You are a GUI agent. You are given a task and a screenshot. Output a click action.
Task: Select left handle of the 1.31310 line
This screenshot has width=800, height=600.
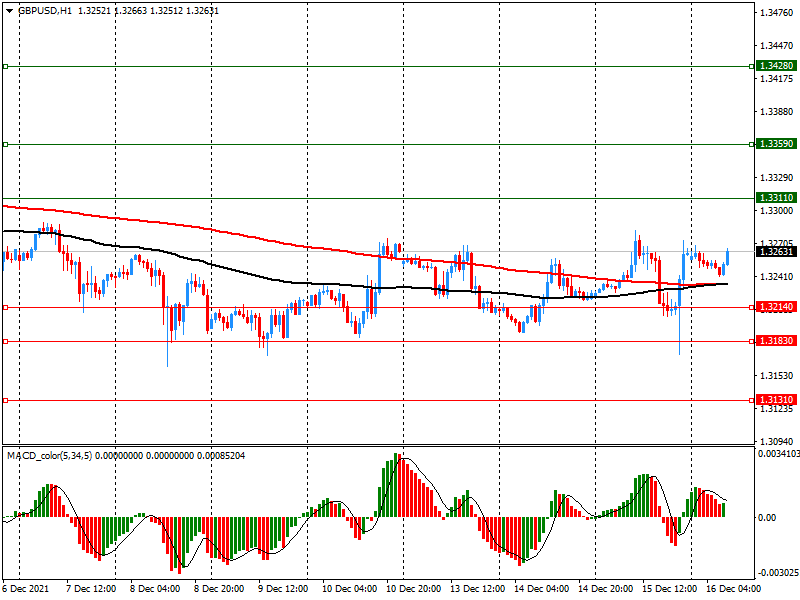point(6,401)
